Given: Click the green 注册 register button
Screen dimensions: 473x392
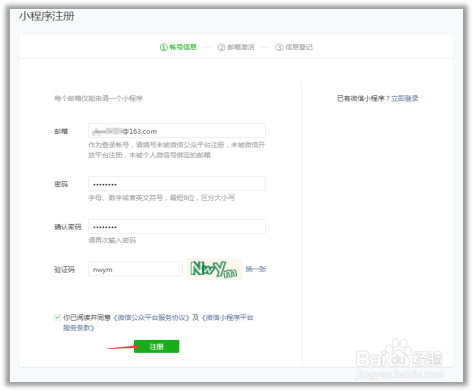Looking at the screenshot, I should click(x=156, y=346).
